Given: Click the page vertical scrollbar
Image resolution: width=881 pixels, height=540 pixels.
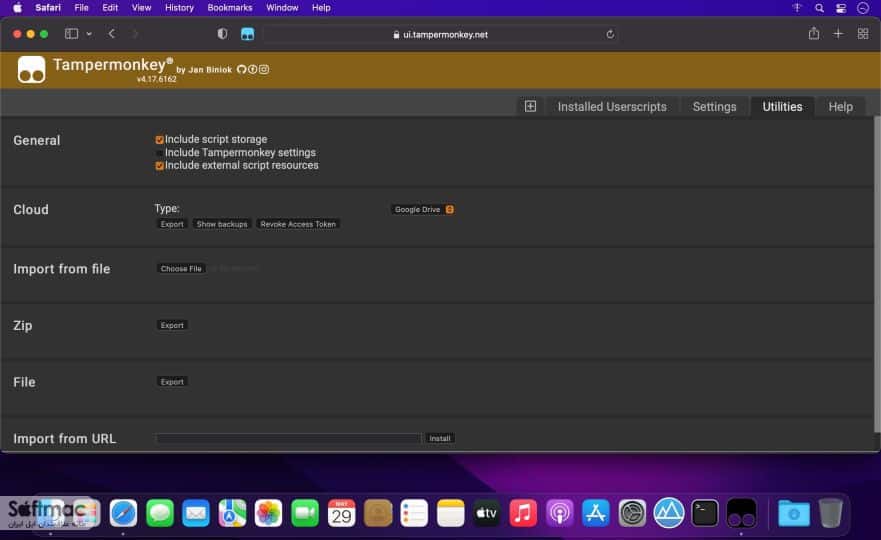Looking at the screenshot, I should (877, 274).
